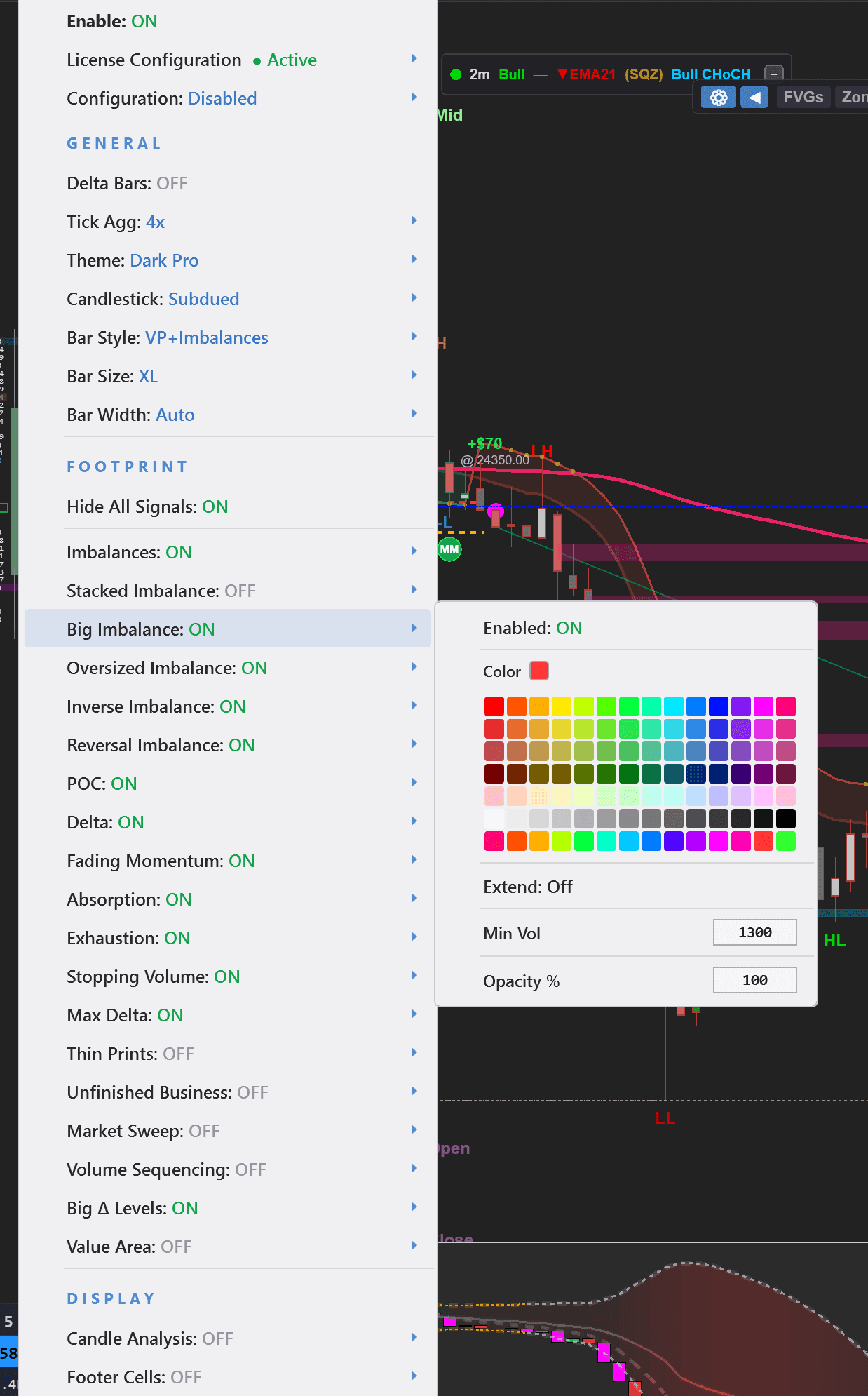Click the Min Vol input field
The height and width of the screenshot is (1396, 868).
(754, 932)
